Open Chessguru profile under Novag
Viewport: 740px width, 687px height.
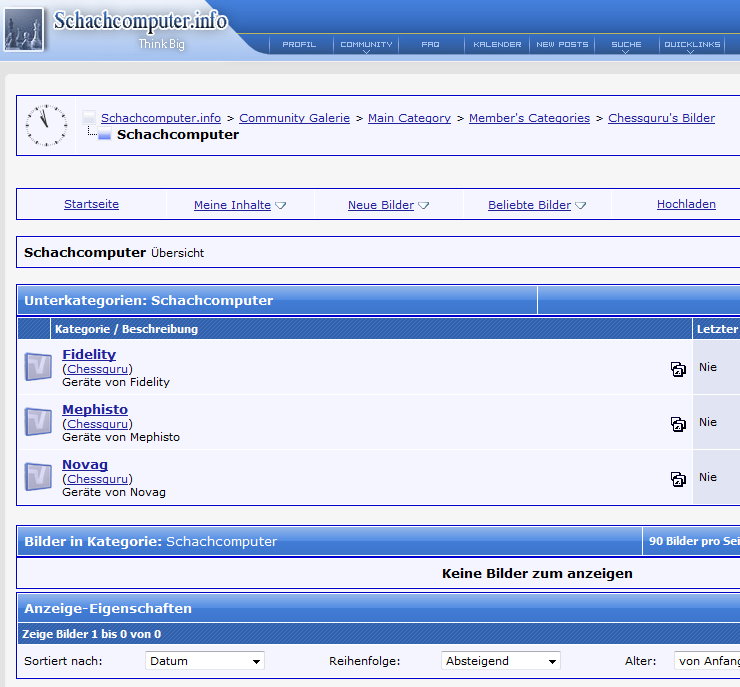click(99, 479)
